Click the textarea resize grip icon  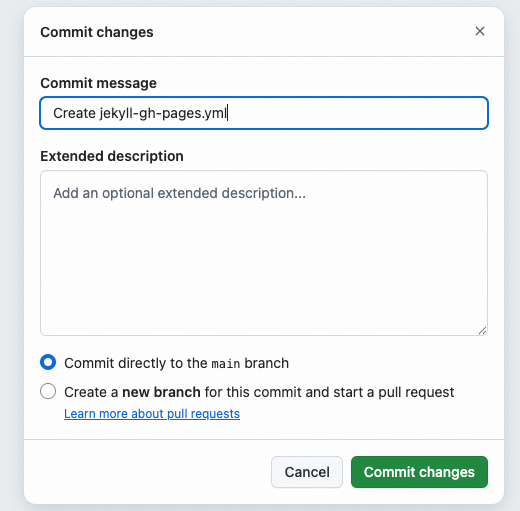click(482, 330)
